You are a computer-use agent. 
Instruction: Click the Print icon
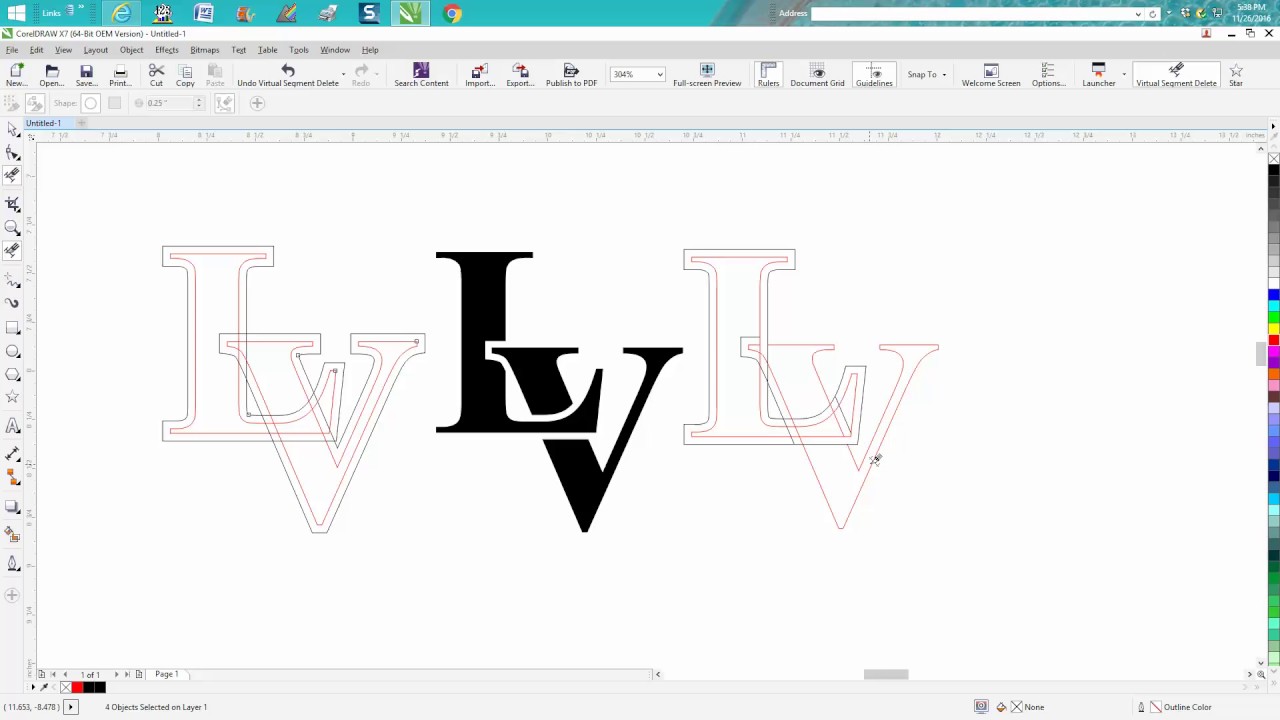pyautogui.click(x=120, y=75)
